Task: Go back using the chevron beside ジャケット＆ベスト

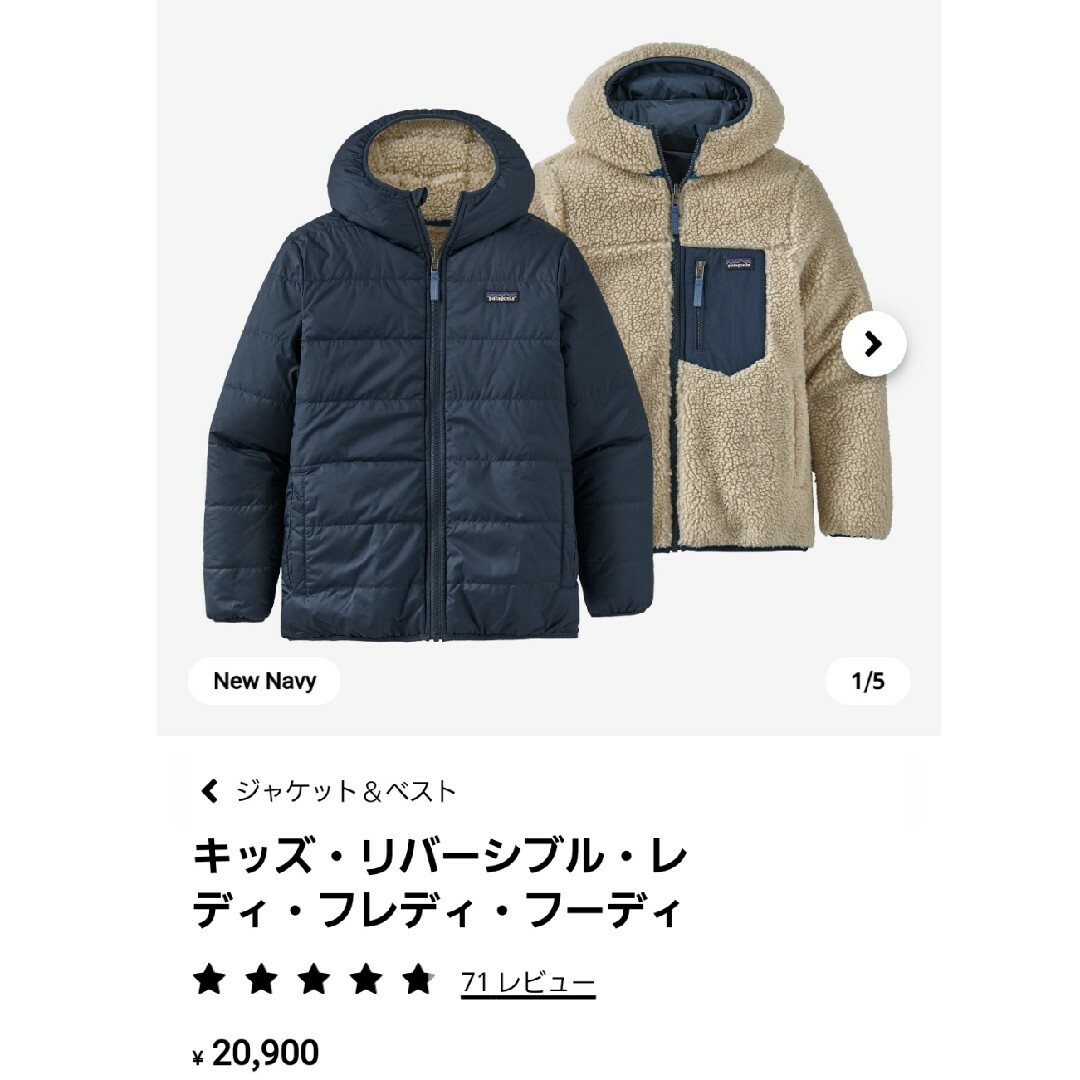Action: pyautogui.click(x=209, y=791)
